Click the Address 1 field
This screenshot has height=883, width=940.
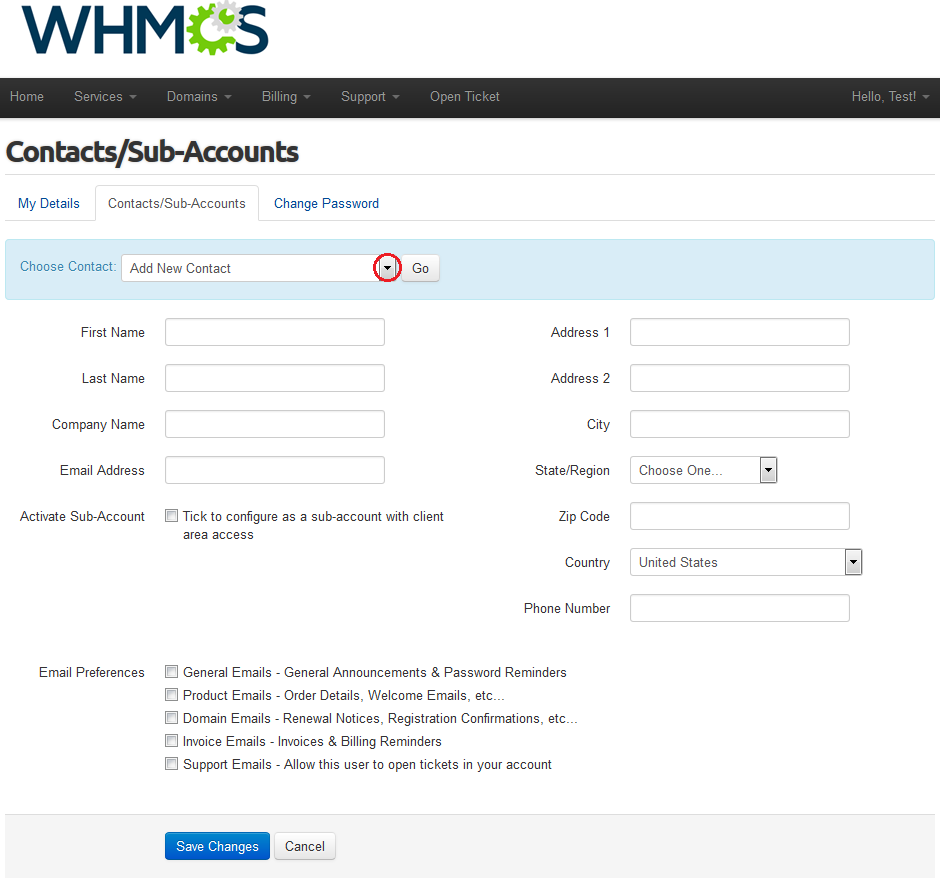click(x=739, y=332)
